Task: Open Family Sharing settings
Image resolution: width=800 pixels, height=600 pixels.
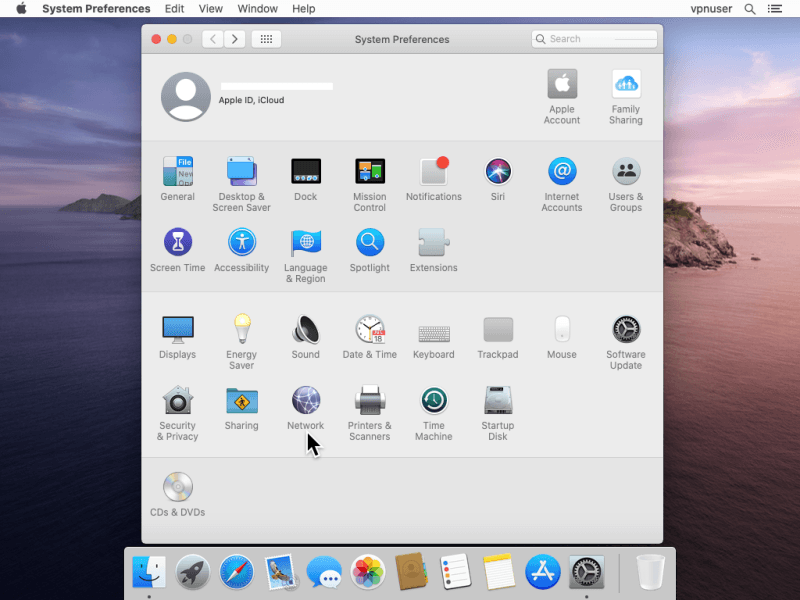Action: point(625,86)
